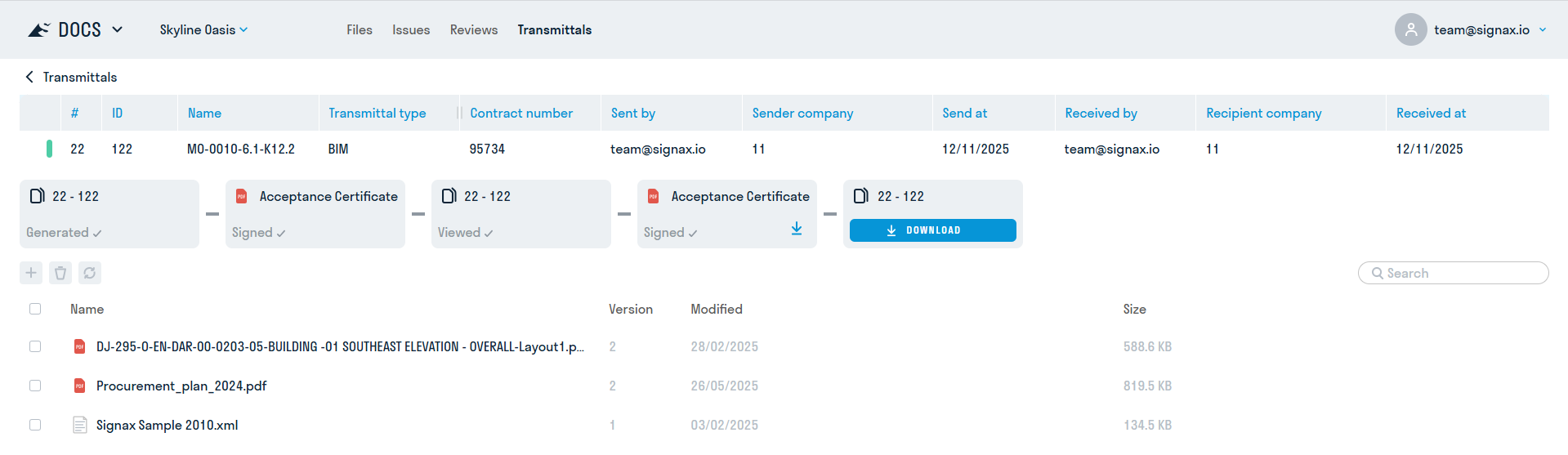Screen dimensions: 1568x455
Task: Click contract number 95734
Action: click(x=487, y=149)
